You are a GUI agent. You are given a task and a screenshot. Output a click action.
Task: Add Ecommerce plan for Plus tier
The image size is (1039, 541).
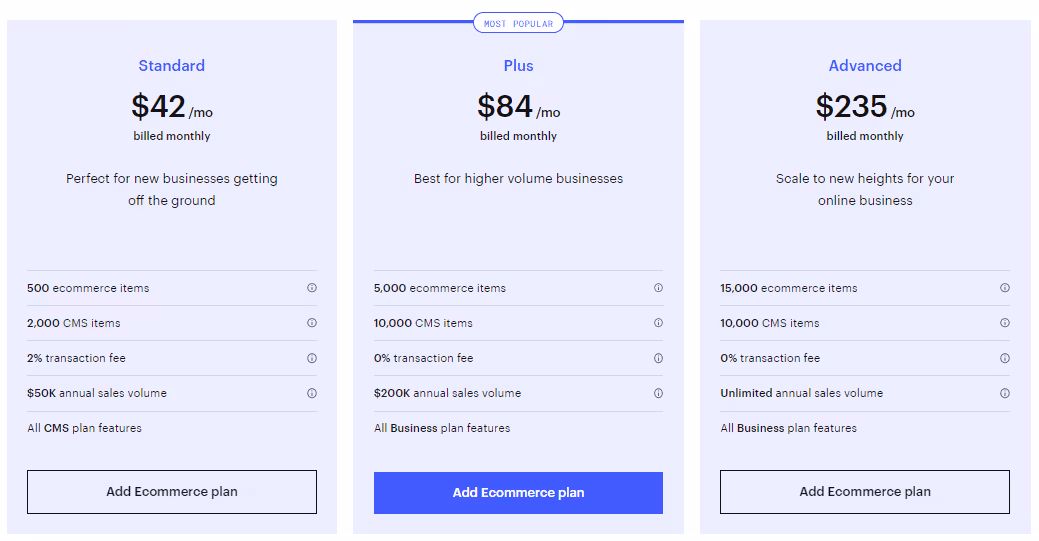click(x=518, y=493)
